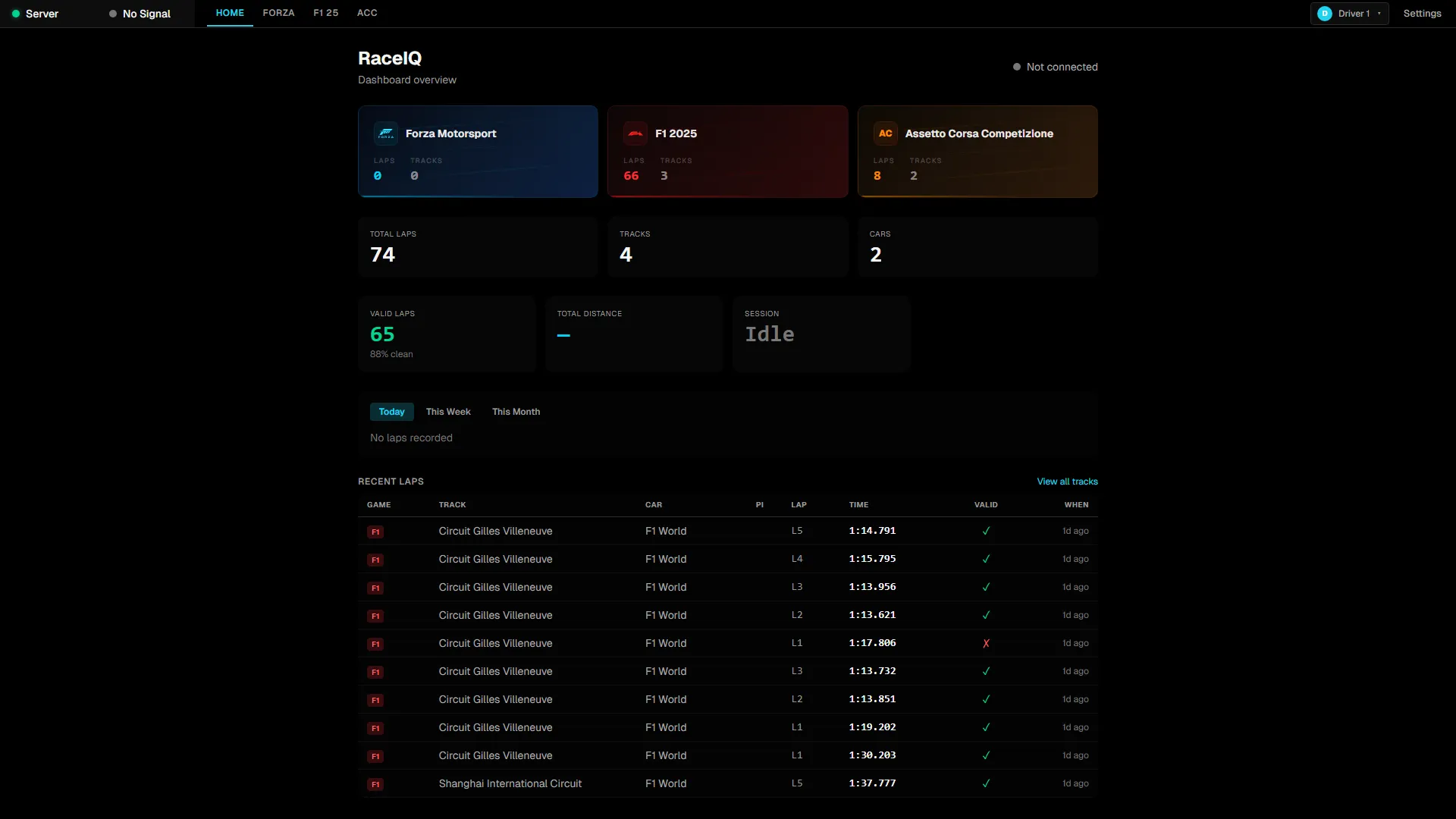Screen dimensions: 1456x819
Task: Click the CAR column header
Action: tap(654, 505)
